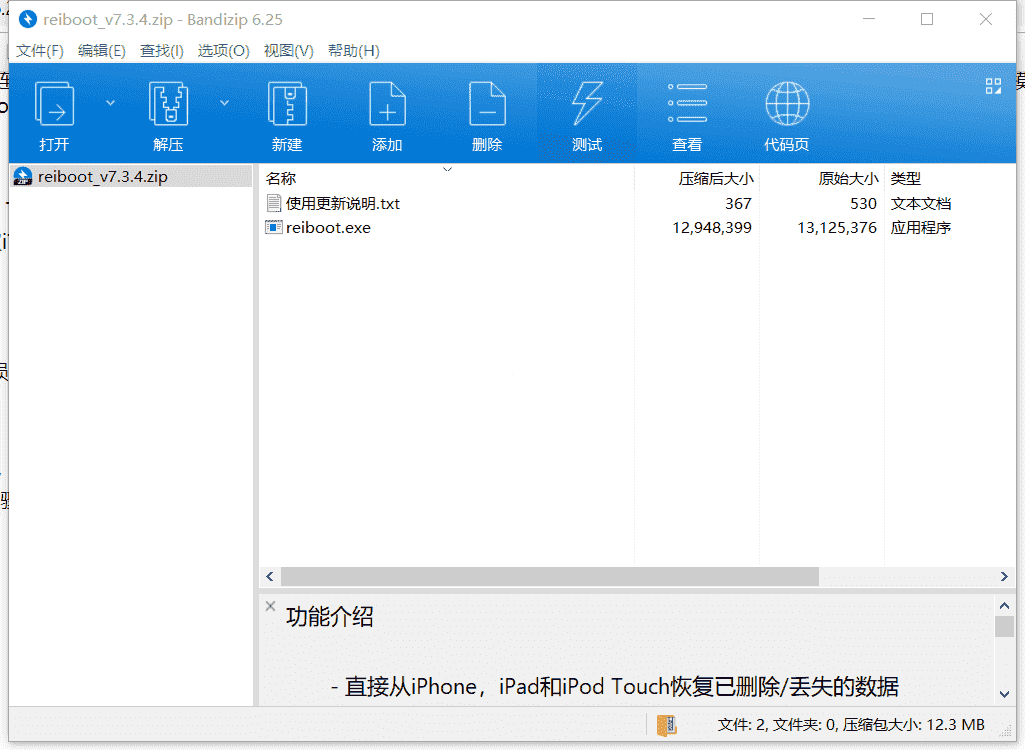Open the 视图(V) menu
The height and width of the screenshot is (750, 1025).
288,51
